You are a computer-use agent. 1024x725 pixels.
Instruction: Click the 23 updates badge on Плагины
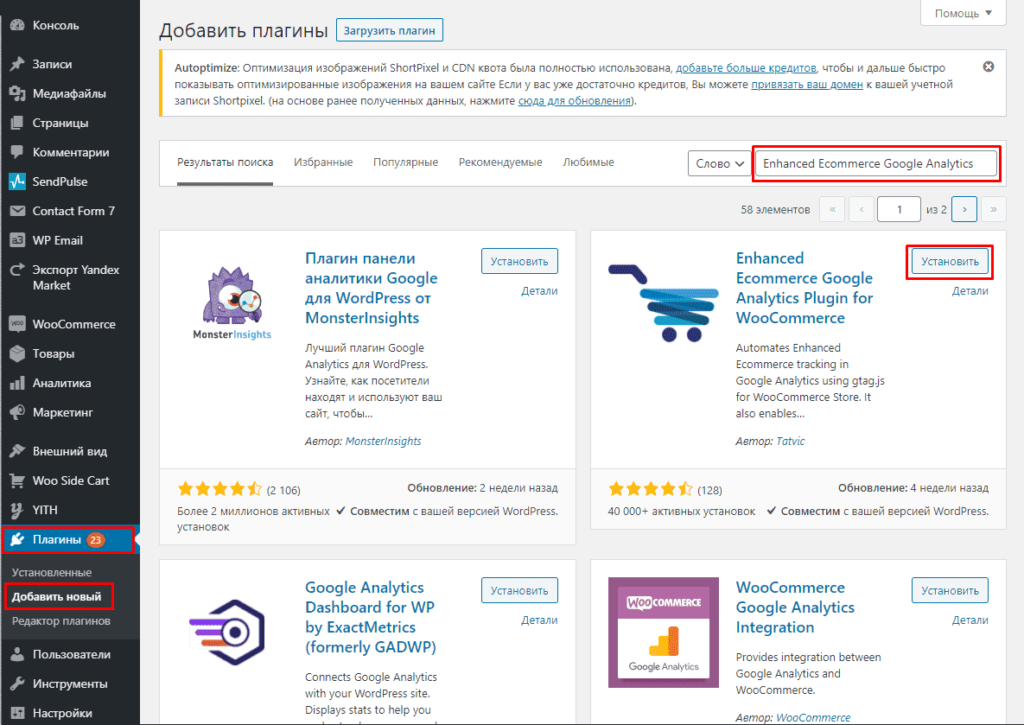[x=95, y=540]
